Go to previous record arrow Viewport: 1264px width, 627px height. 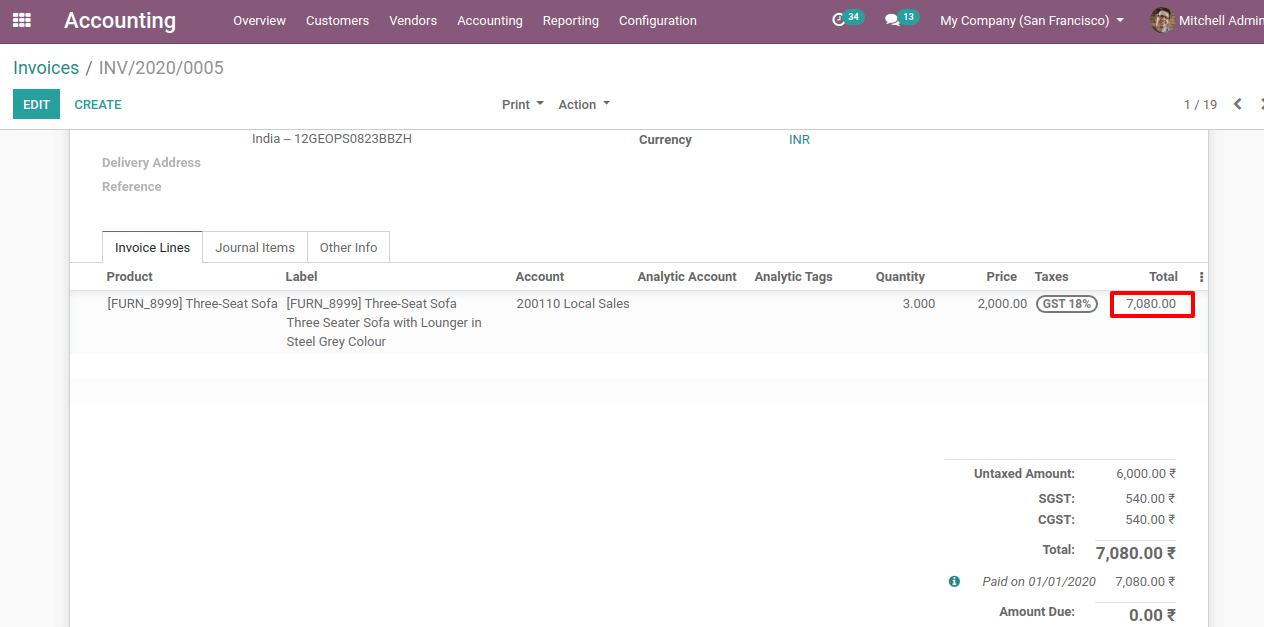(1237, 104)
